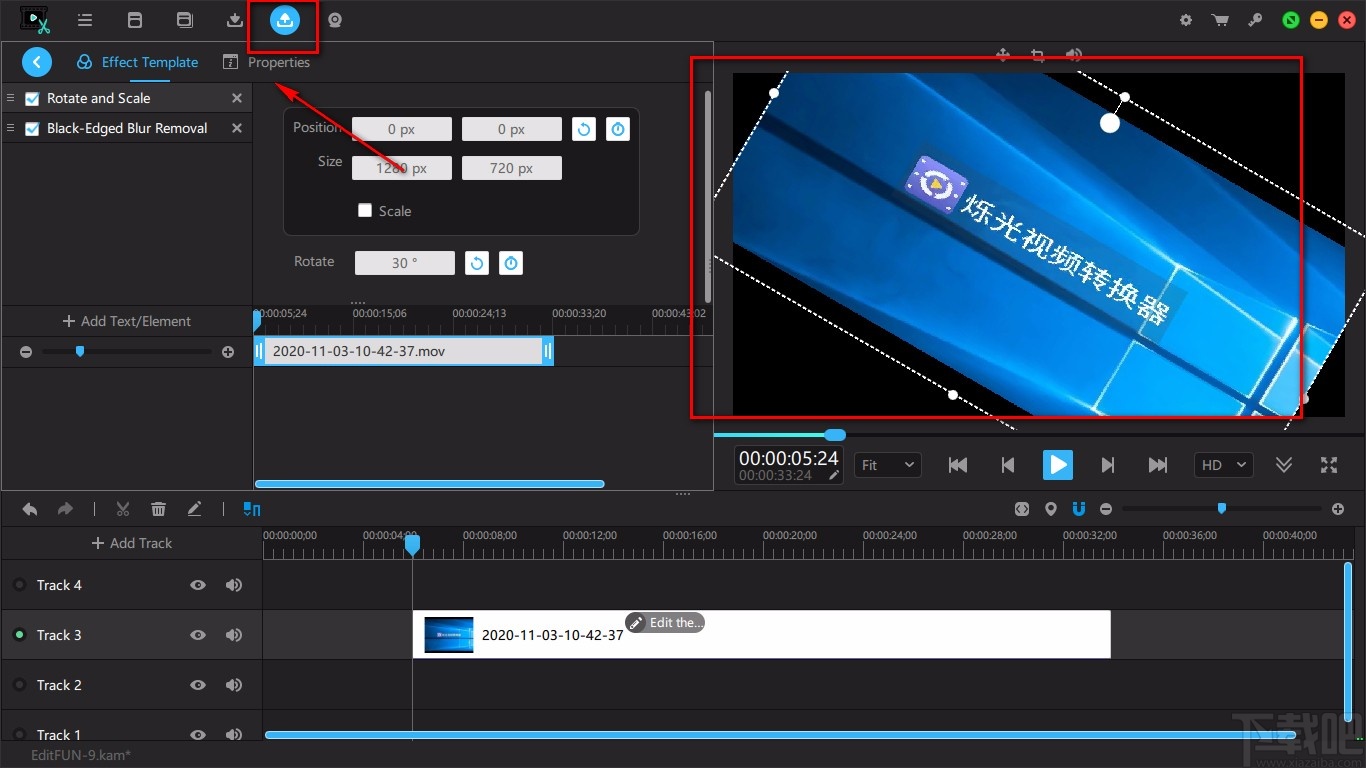Click the blue back arrow button

pos(36,62)
